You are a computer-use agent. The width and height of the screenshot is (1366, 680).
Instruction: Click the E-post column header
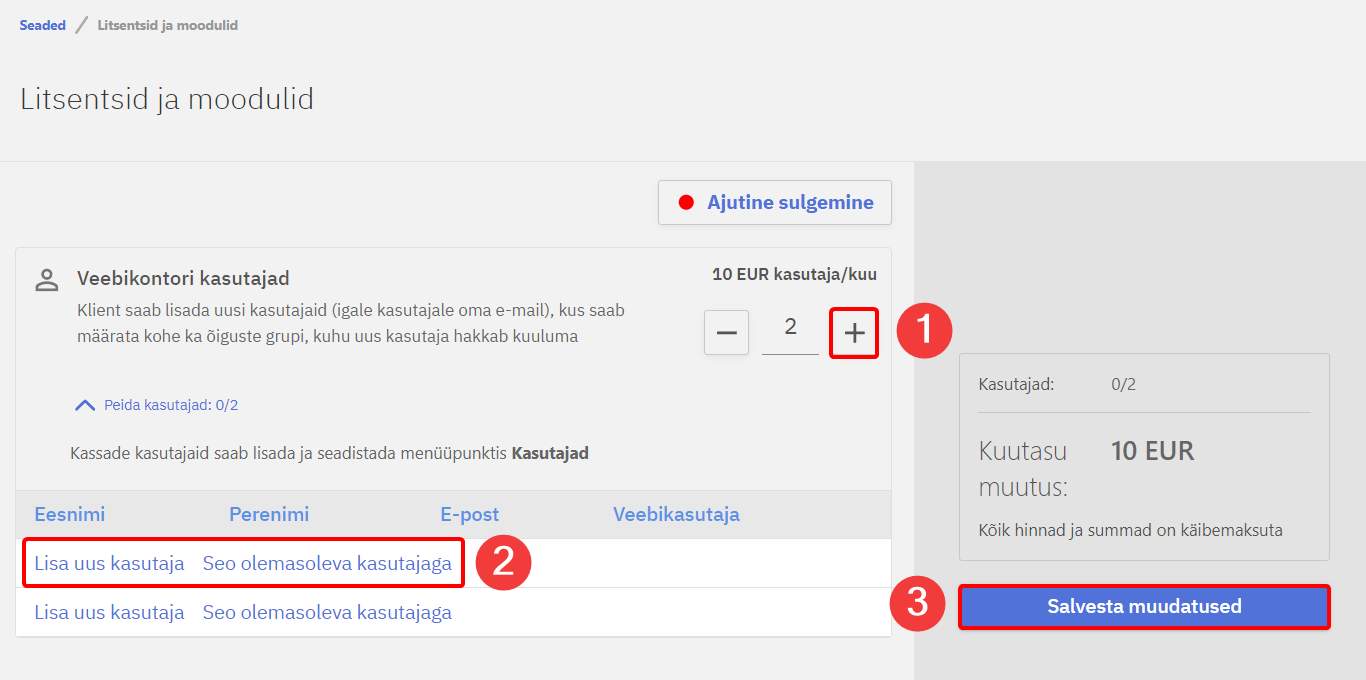tap(469, 515)
